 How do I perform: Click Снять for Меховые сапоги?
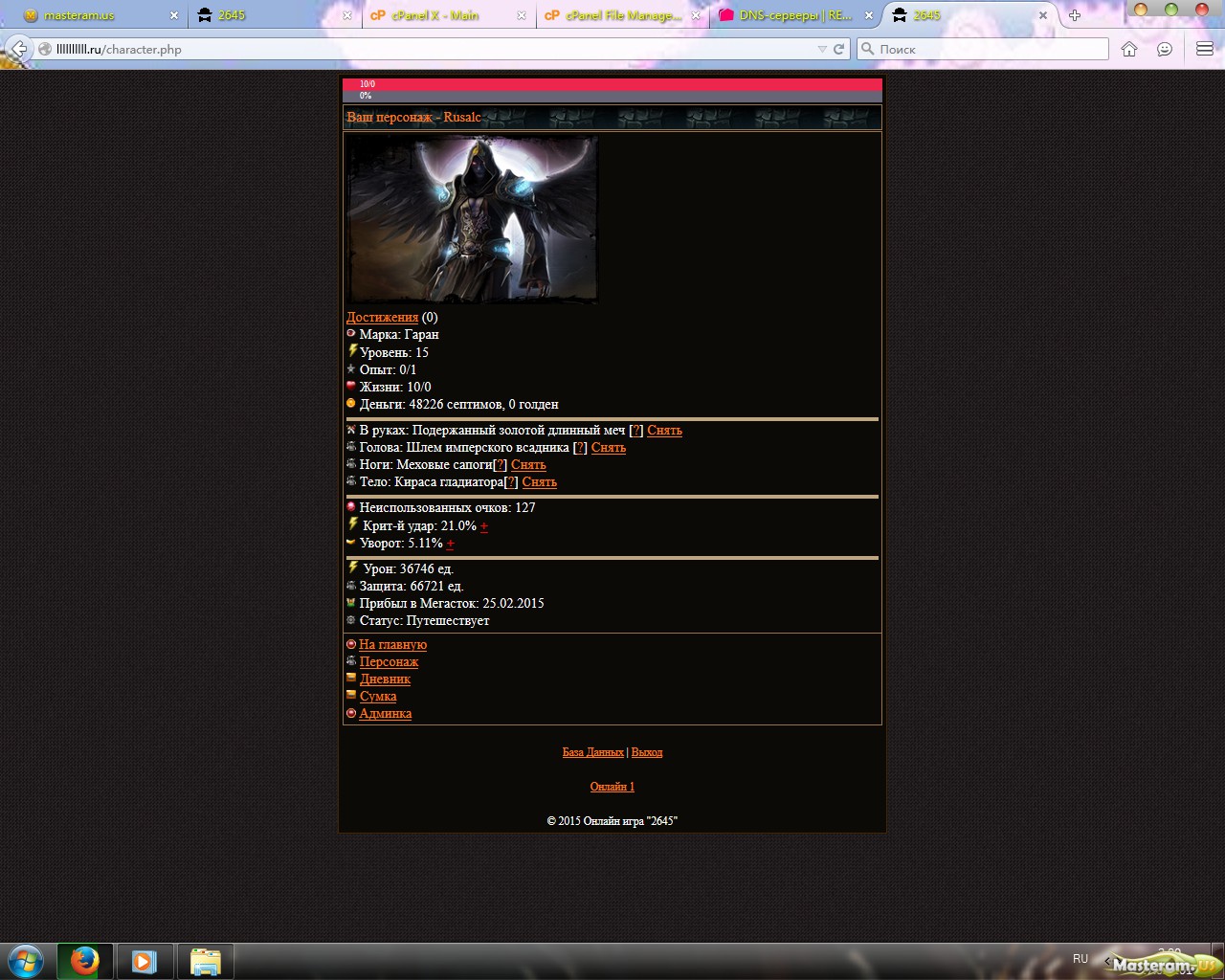pyautogui.click(x=528, y=465)
